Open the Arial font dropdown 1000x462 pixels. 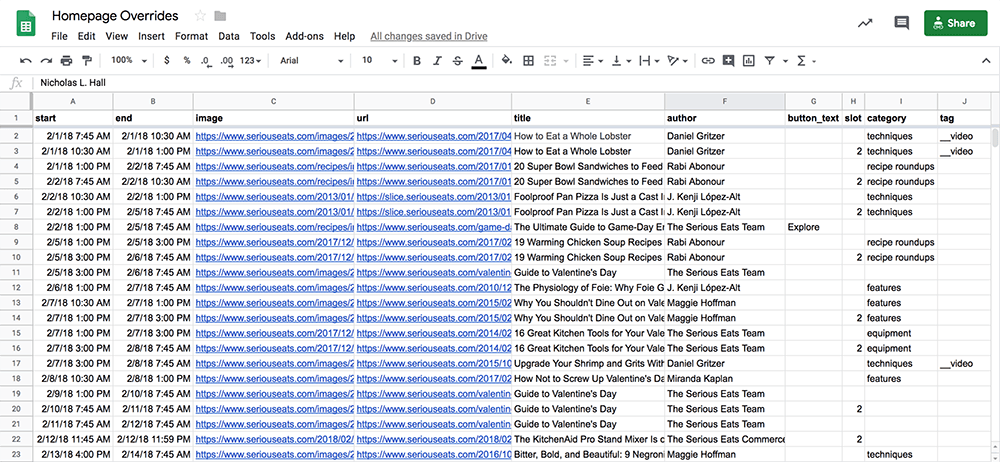tap(312, 61)
